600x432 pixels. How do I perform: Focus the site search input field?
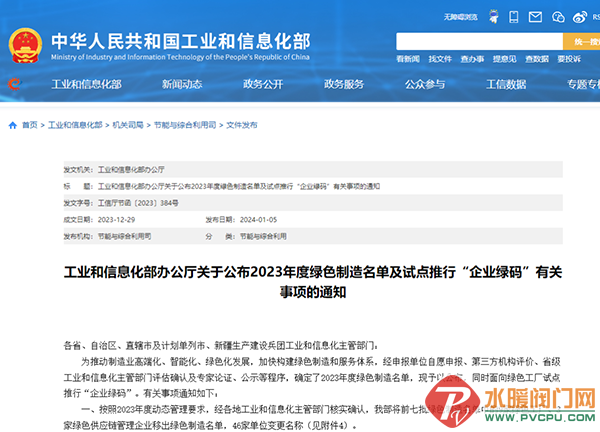click(x=479, y=41)
